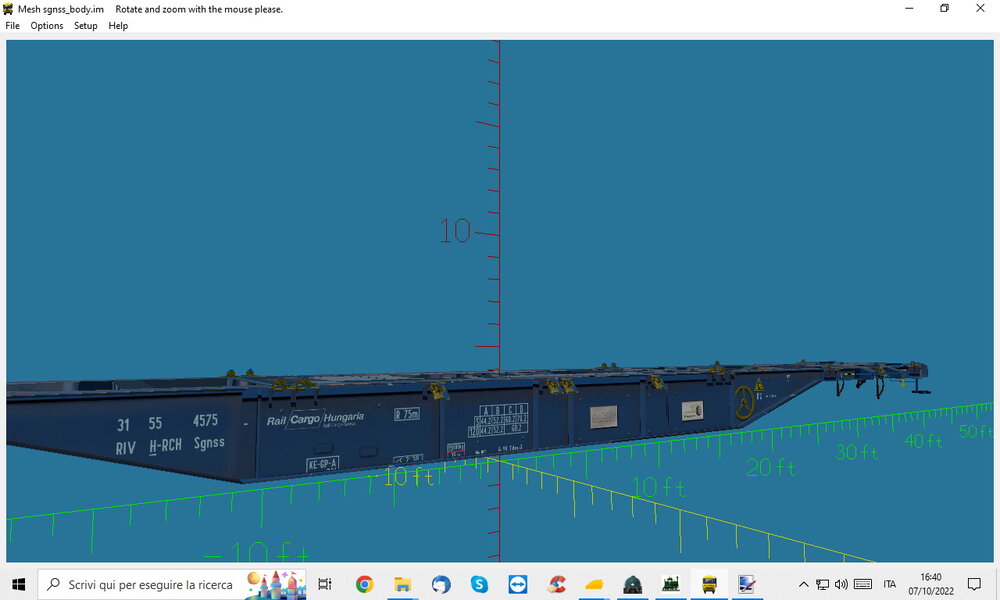Close the mesh viewer window
1000x600 pixels.
pyautogui.click(x=980, y=8)
